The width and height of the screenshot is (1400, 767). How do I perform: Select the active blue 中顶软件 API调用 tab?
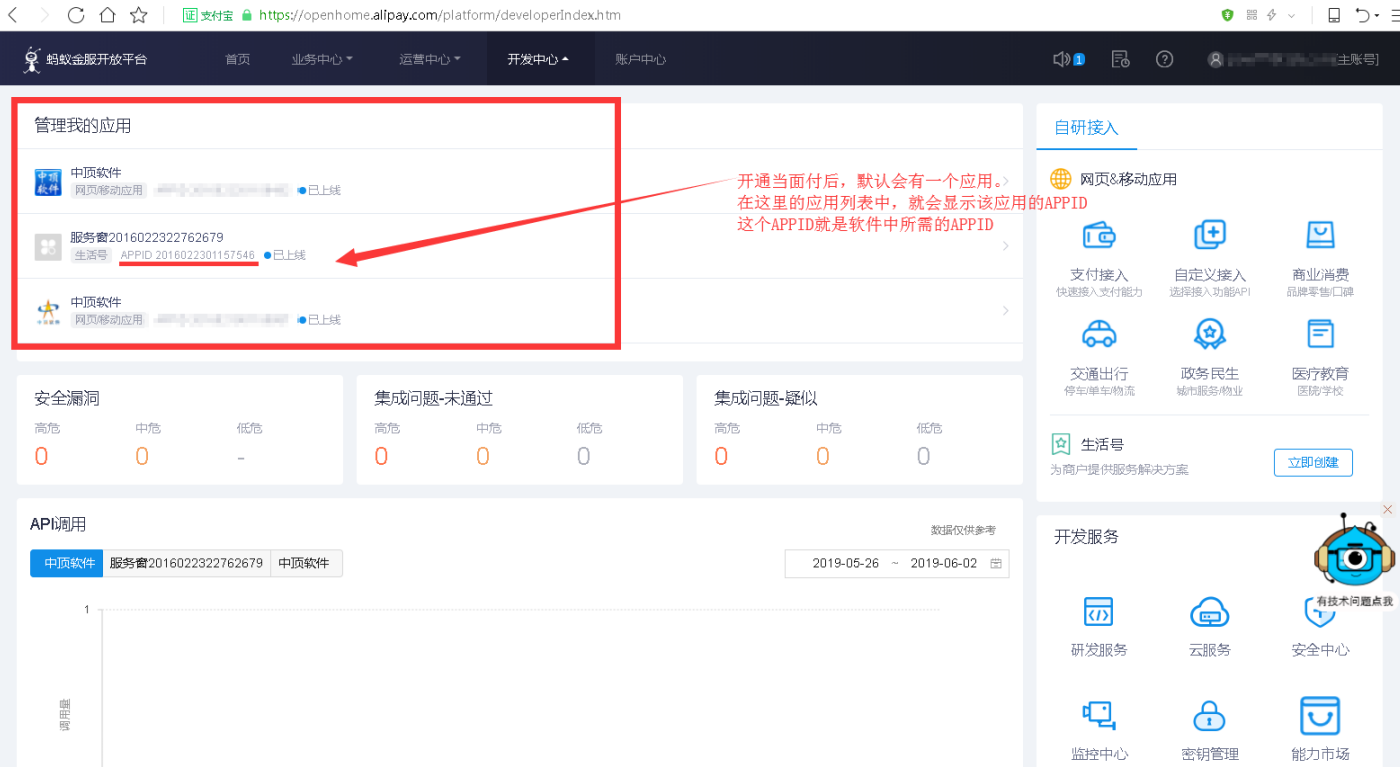click(x=67, y=563)
